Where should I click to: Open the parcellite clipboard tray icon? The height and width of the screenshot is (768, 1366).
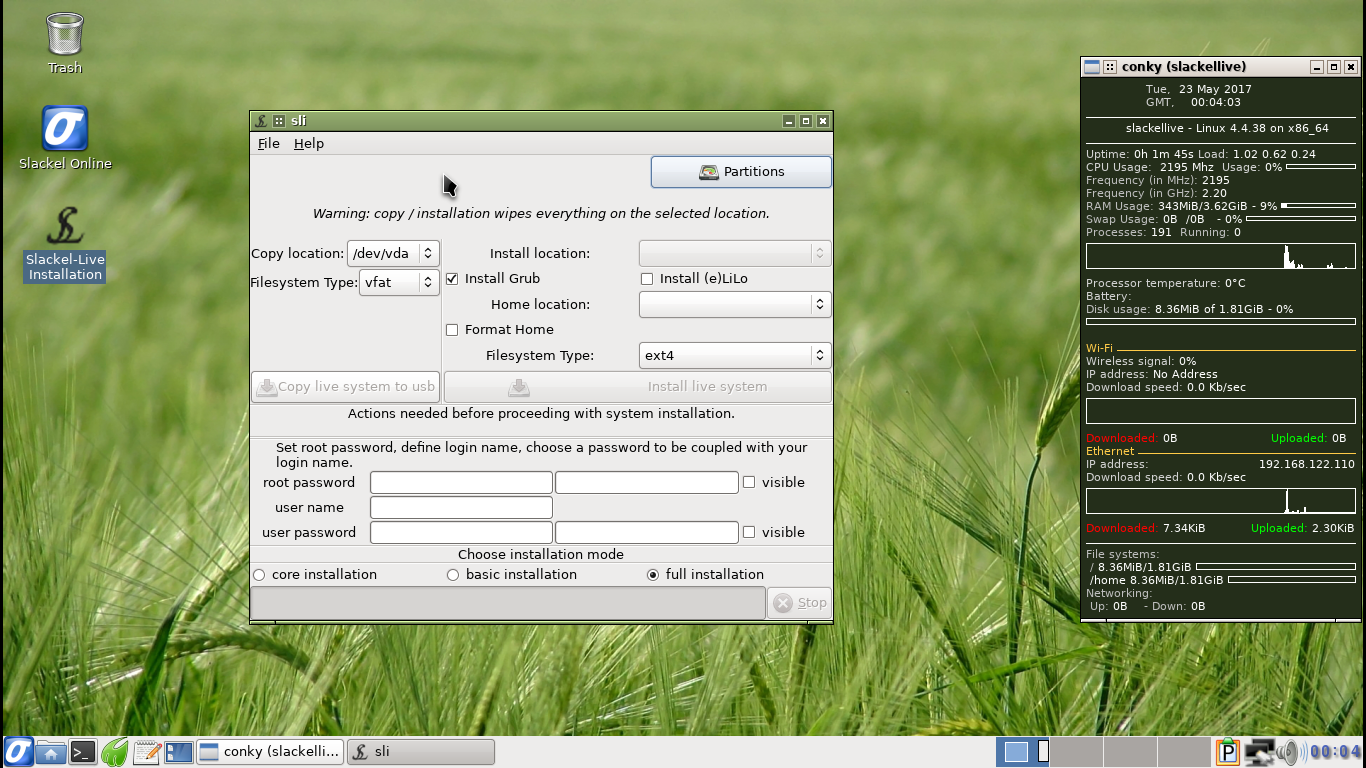pyautogui.click(x=1227, y=752)
